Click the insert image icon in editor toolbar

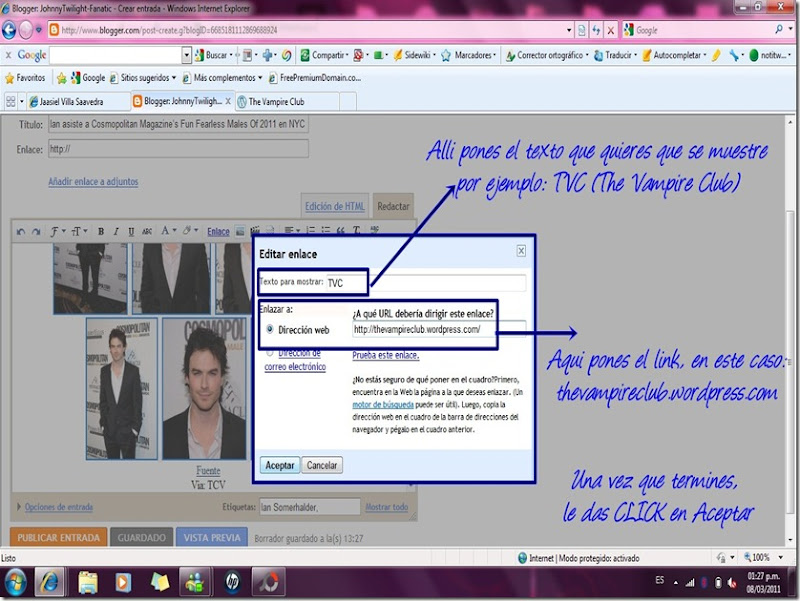[x=240, y=232]
